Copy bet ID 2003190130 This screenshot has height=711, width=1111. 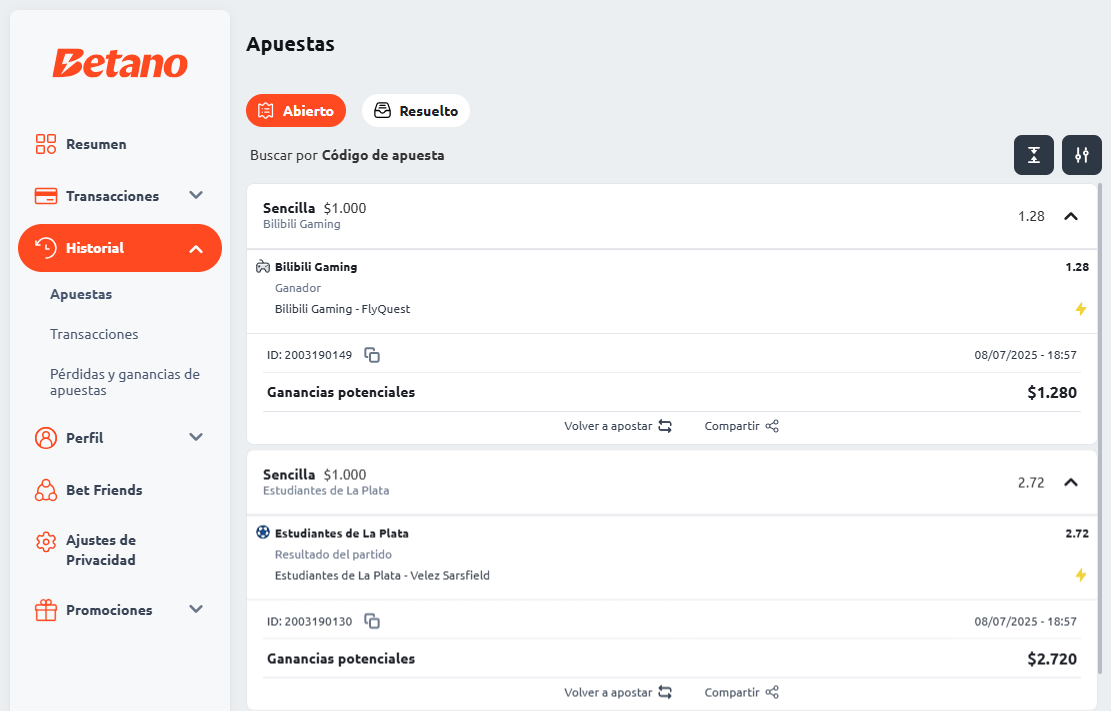pos(372,621)
